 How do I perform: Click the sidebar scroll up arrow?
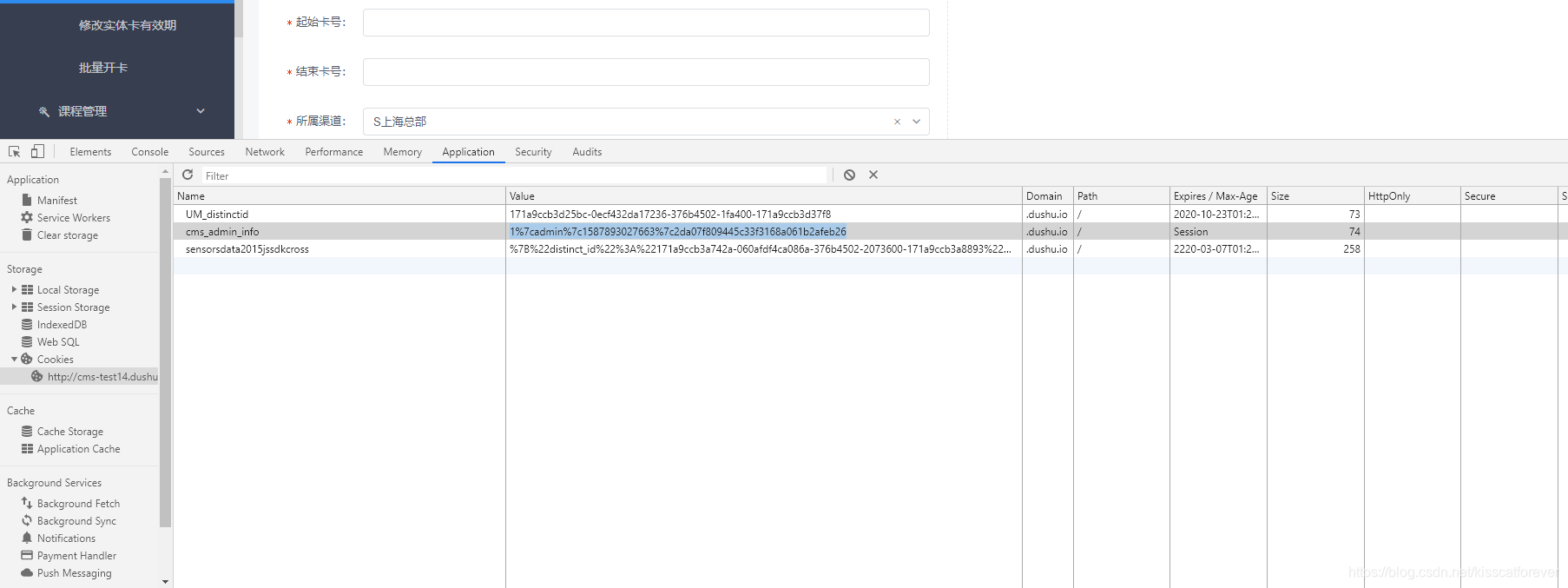(165, 172)
